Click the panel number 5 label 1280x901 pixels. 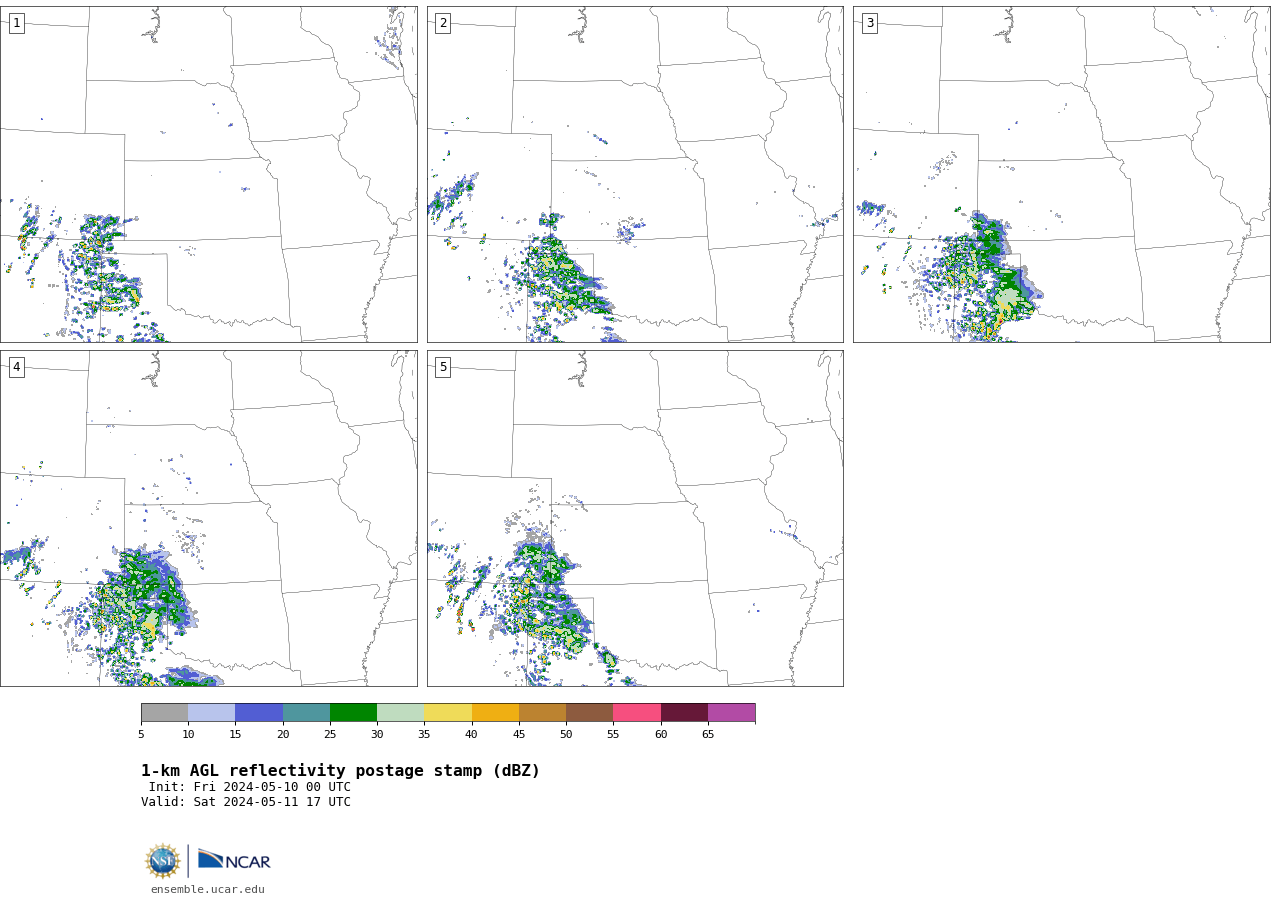443,367
